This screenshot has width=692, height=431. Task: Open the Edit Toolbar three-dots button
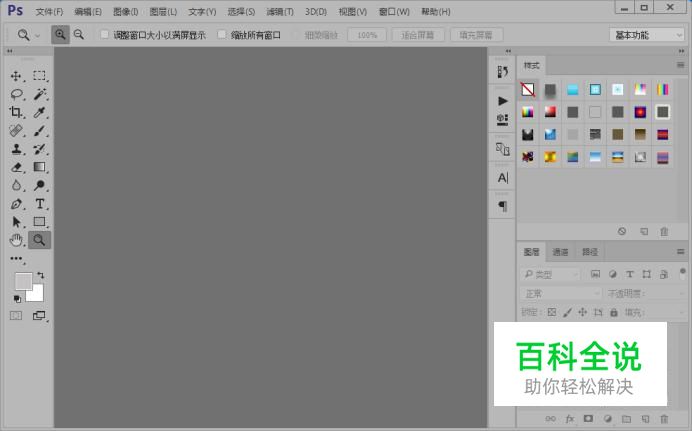click(x=16, y=259)
